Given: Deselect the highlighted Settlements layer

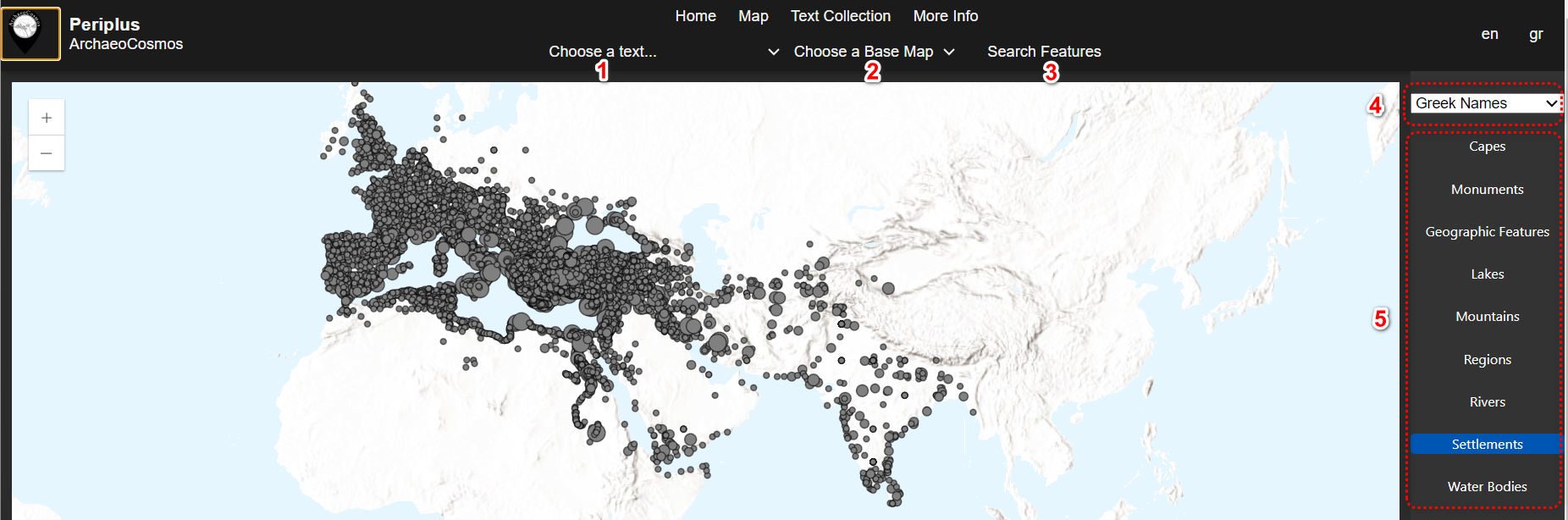Looking at the screenshot, I should coord(1487,445).
